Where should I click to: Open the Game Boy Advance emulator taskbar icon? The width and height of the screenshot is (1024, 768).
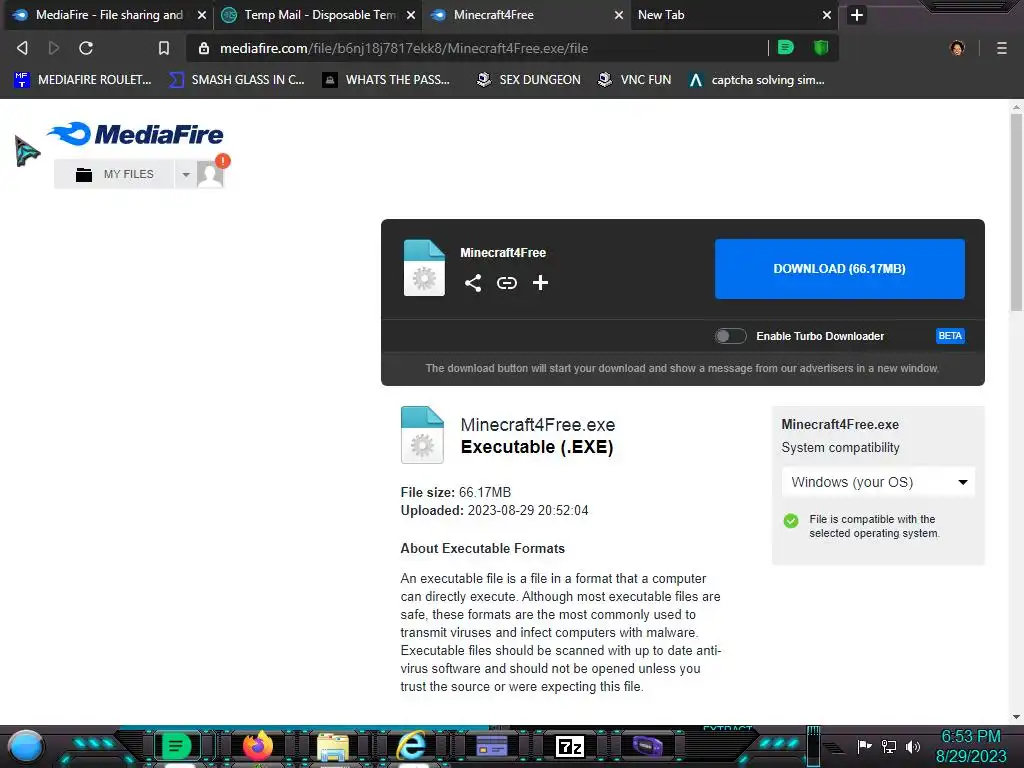[x=647, y=746]
